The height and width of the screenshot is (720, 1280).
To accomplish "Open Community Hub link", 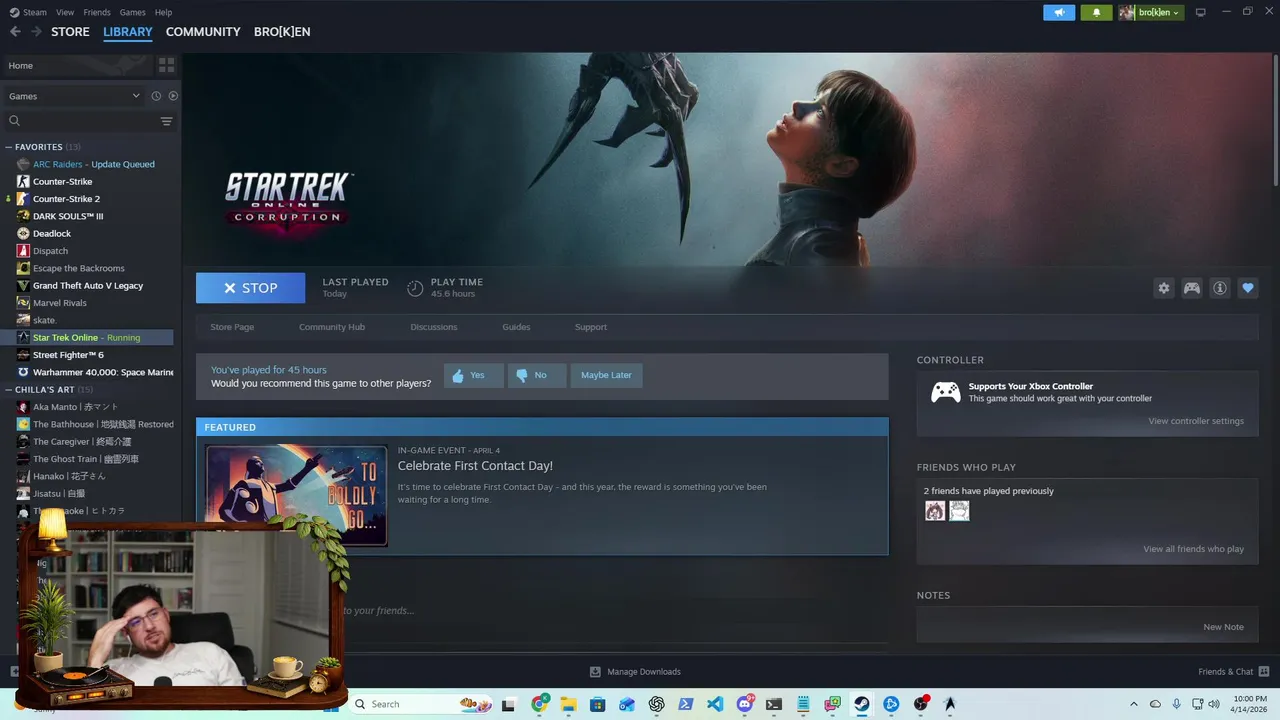I will (x=332, y=327).
